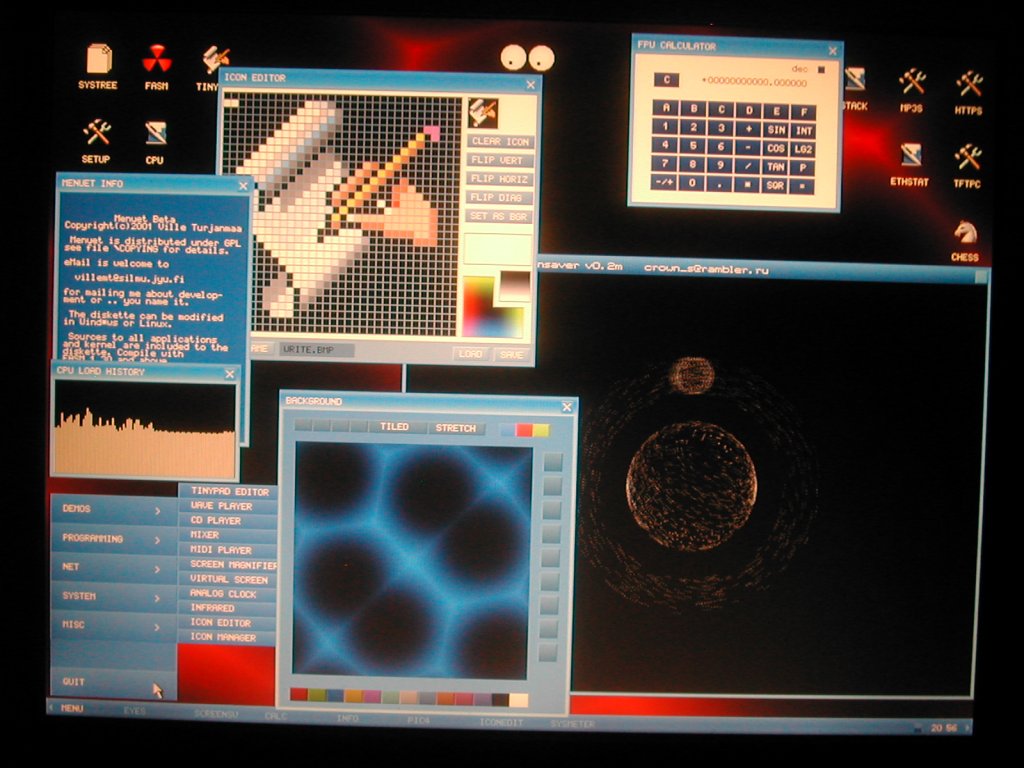Launch the FASM assembler icon
Screen dimensions: 1024x768
pos(156,60)
